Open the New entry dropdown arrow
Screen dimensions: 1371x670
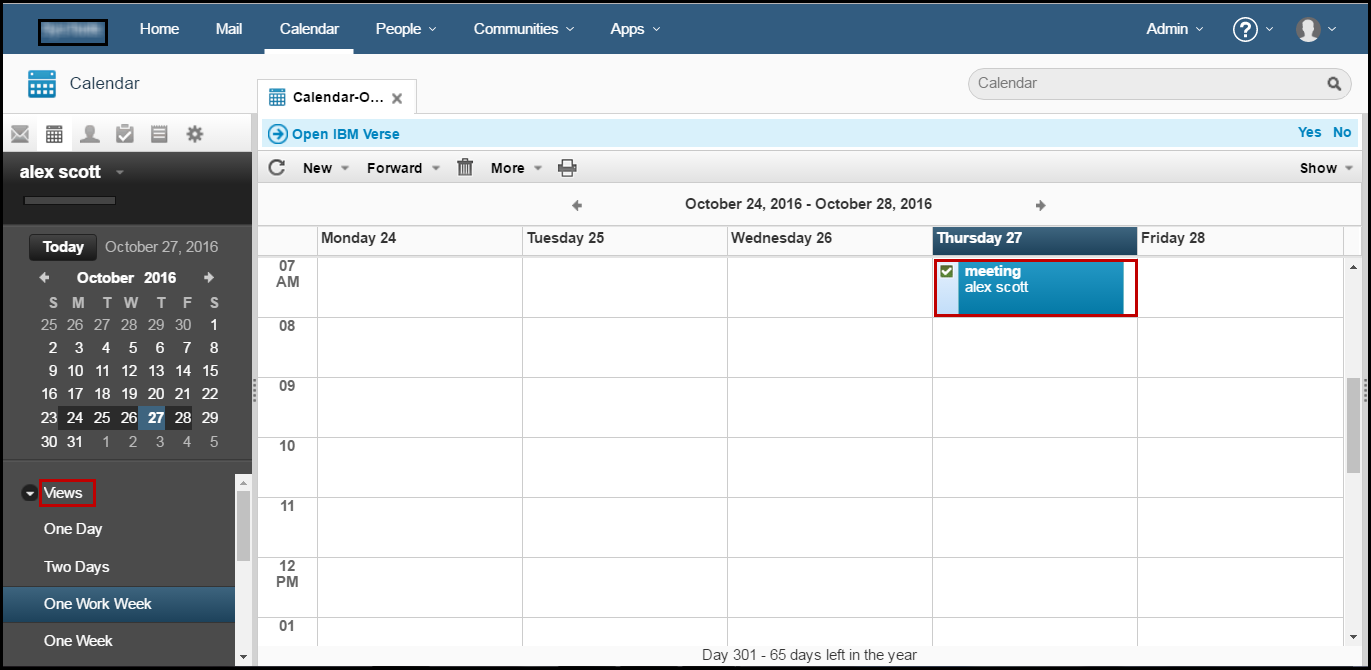[x=344, y=167]
